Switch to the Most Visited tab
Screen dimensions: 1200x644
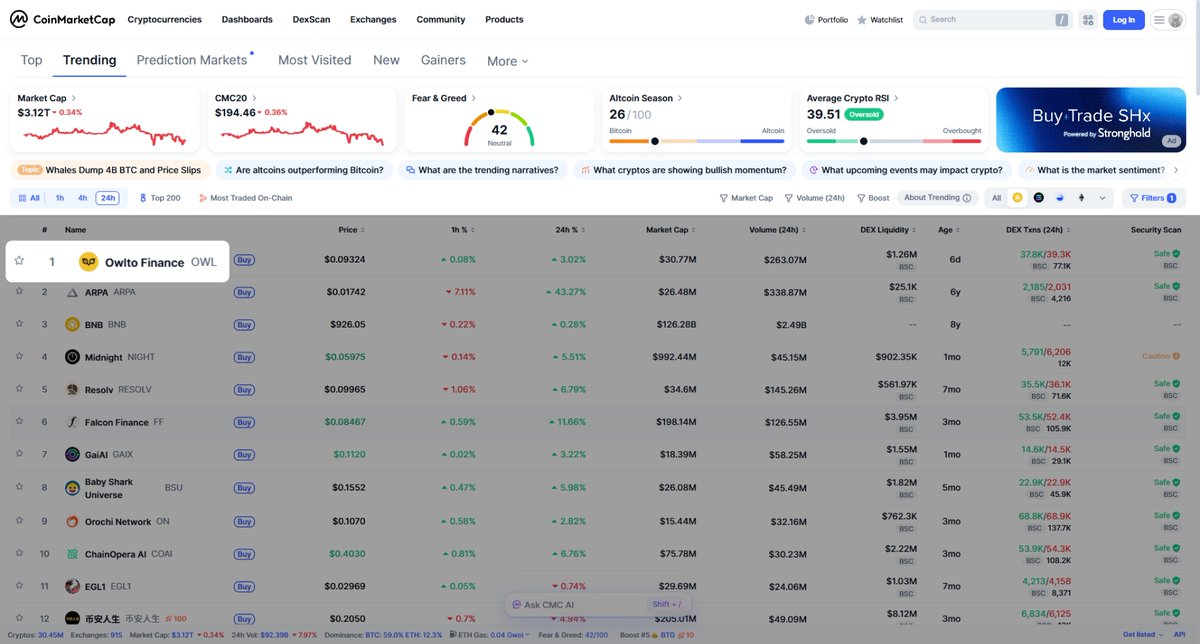(x=314, y=60)
